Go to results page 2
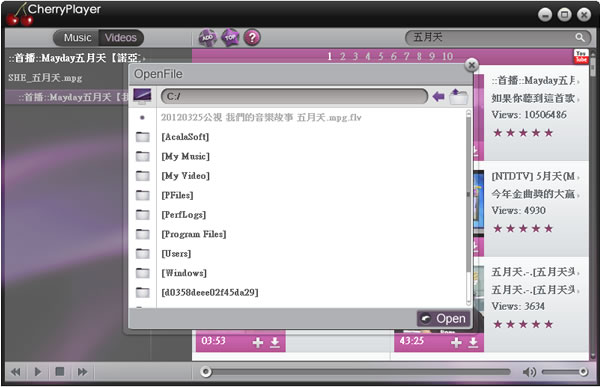600x387 pixels. [x=342, y=56]
